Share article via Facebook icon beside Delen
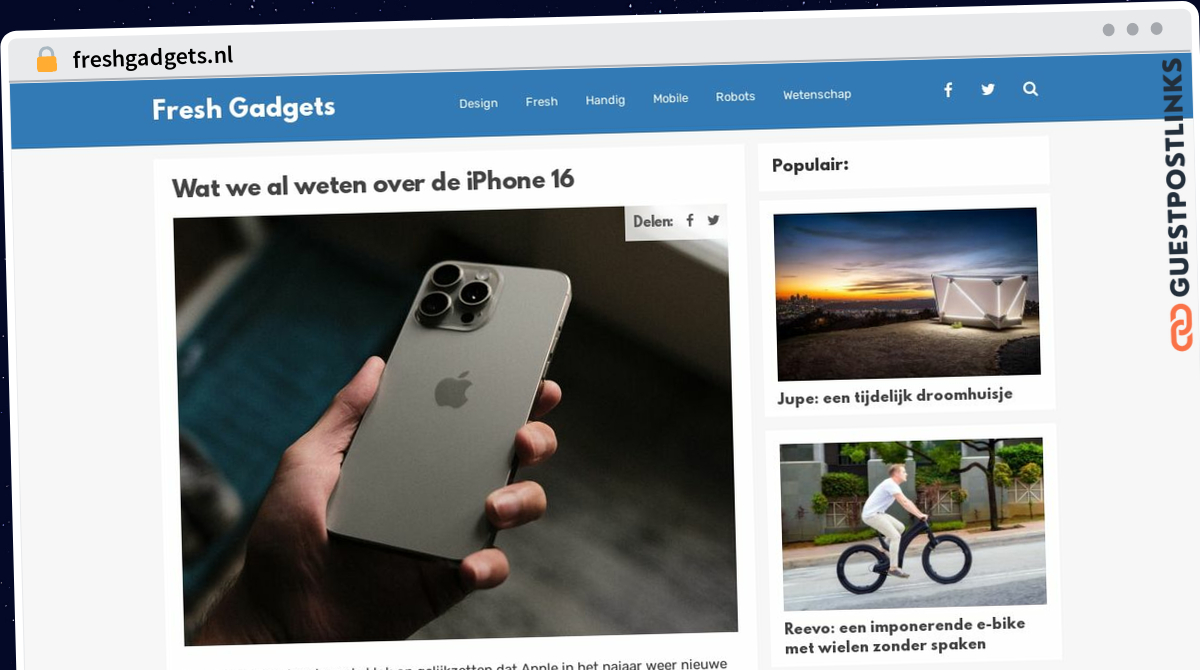 click(690, 220)
